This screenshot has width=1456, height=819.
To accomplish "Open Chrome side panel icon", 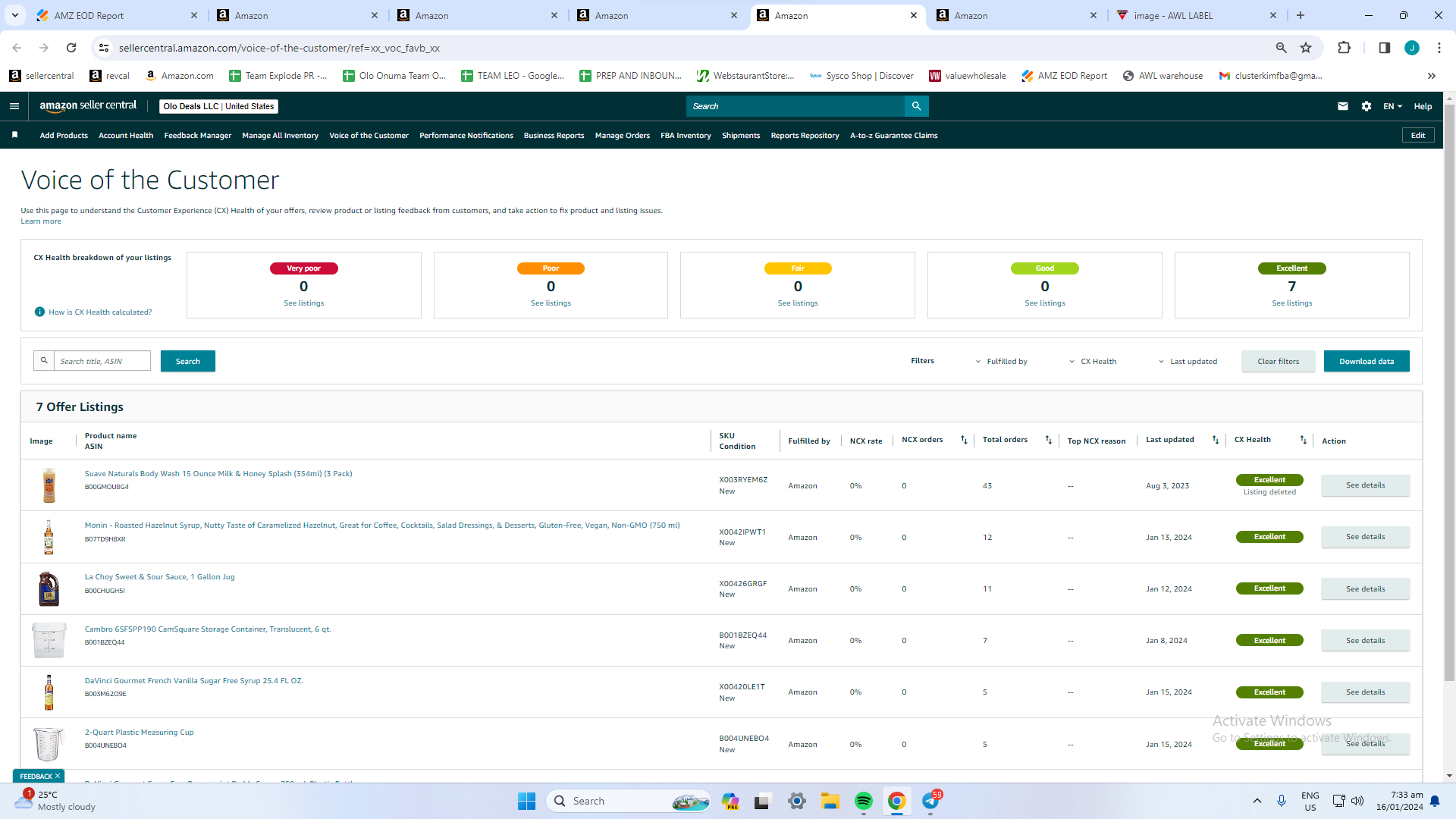I will coord(1384,48).
